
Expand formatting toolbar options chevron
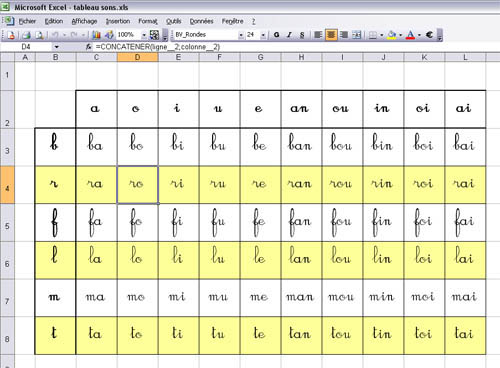pos(440,35)
